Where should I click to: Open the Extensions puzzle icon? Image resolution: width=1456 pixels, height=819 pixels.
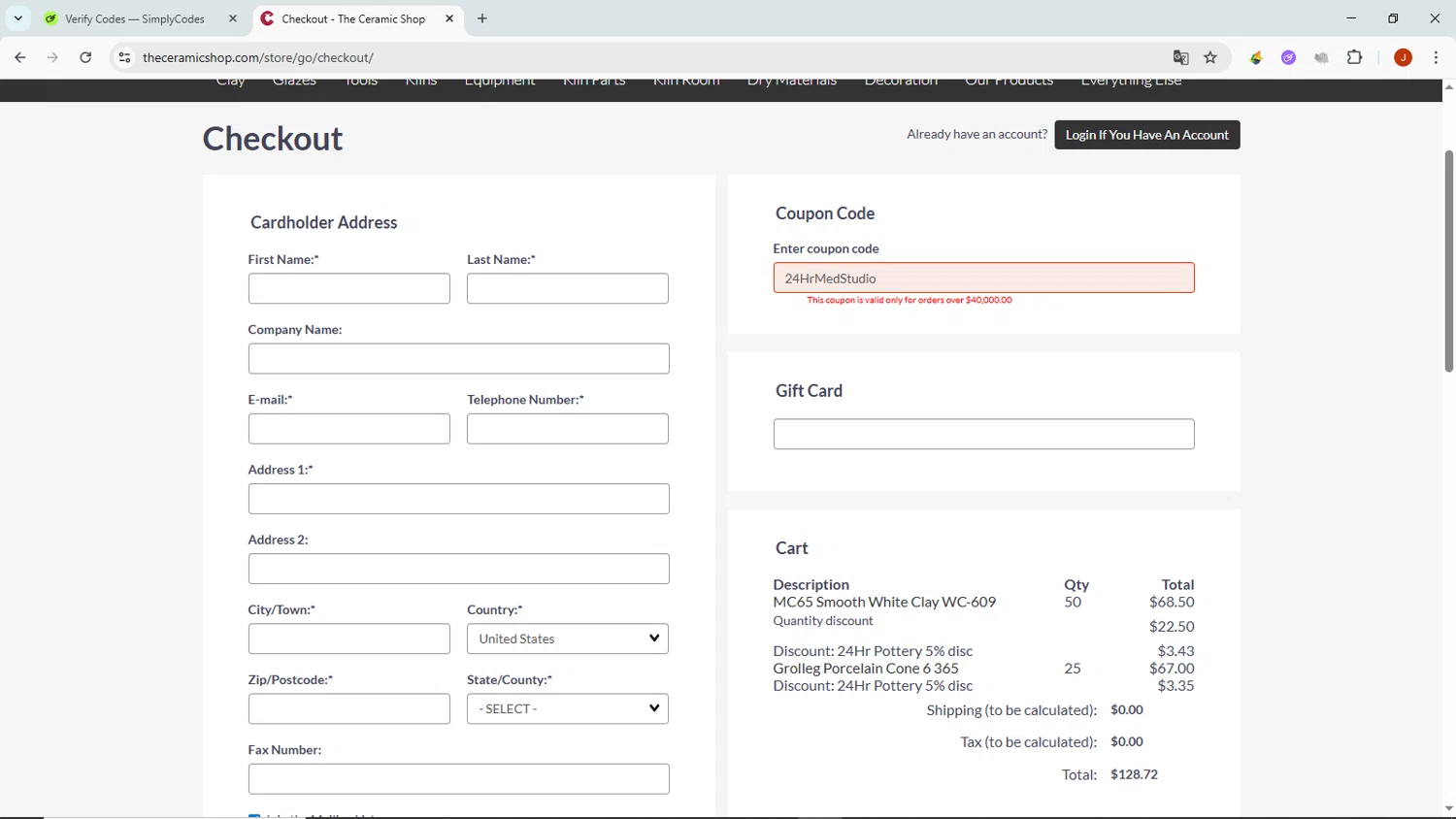[1355, 57]
